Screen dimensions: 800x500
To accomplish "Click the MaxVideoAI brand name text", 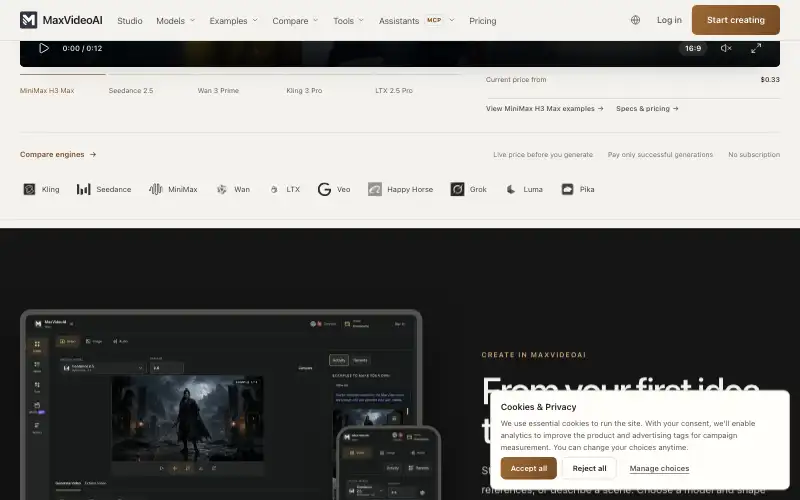I will click(x=72, y=20).
